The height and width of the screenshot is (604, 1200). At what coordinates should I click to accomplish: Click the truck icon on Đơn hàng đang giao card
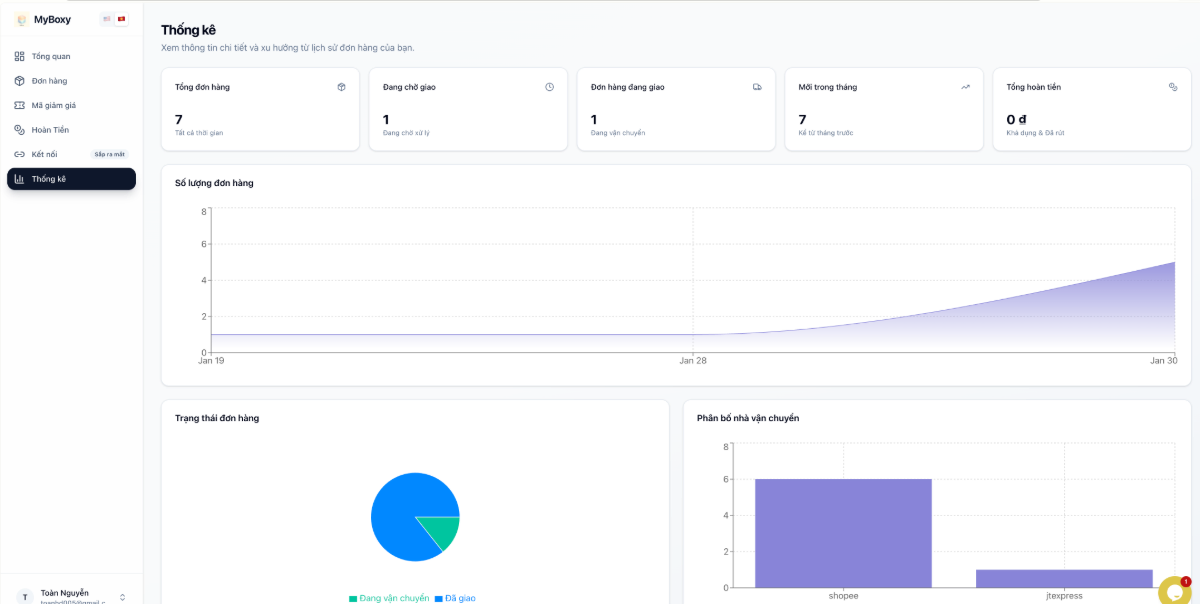coord(757,87)
